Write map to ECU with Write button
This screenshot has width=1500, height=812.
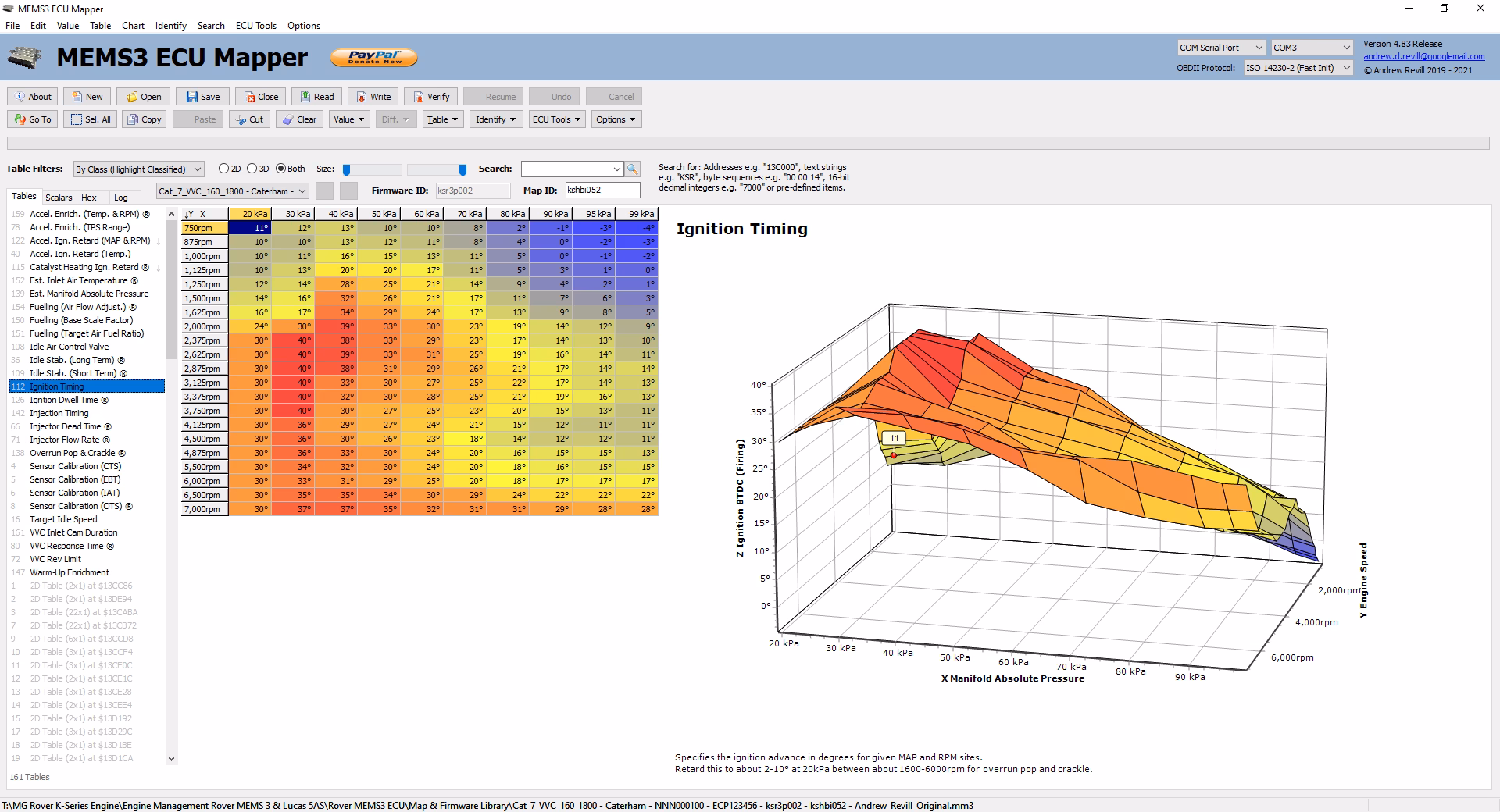pos(373,97)
